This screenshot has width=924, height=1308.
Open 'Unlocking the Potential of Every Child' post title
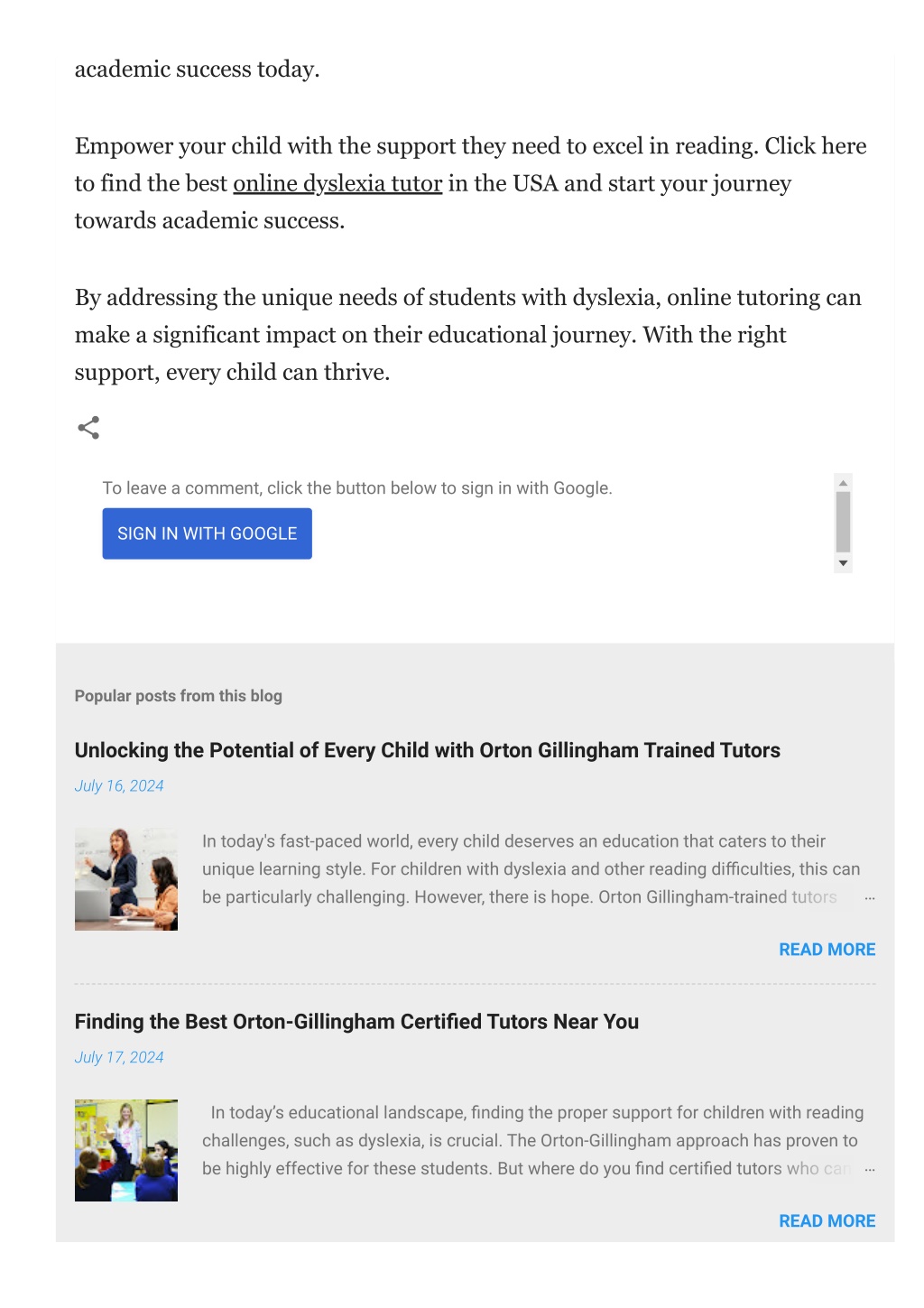coord(428,750)
